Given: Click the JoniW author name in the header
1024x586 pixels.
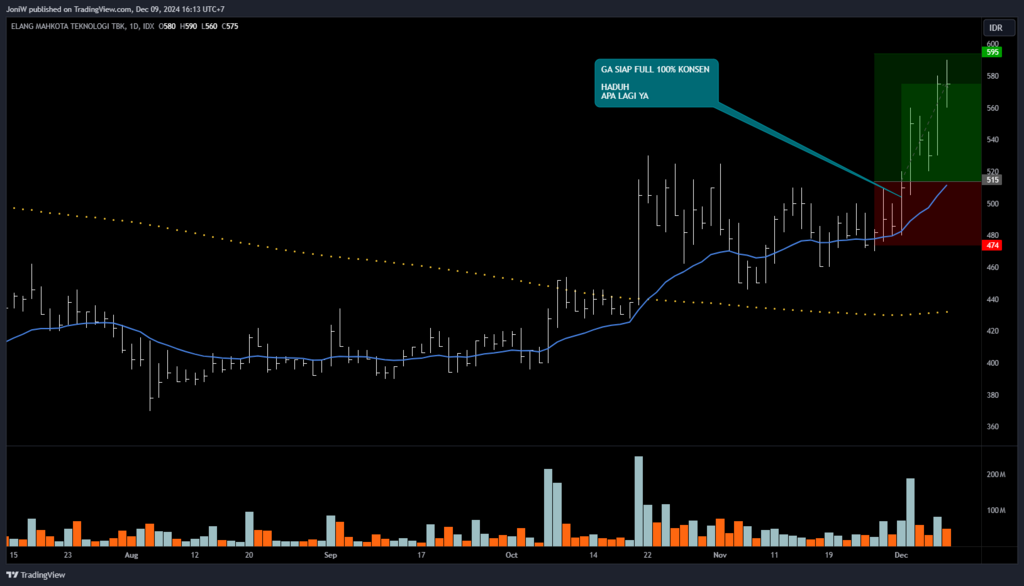Looking at the screenshot, I should pyautogui.click(x=17, y=9).
